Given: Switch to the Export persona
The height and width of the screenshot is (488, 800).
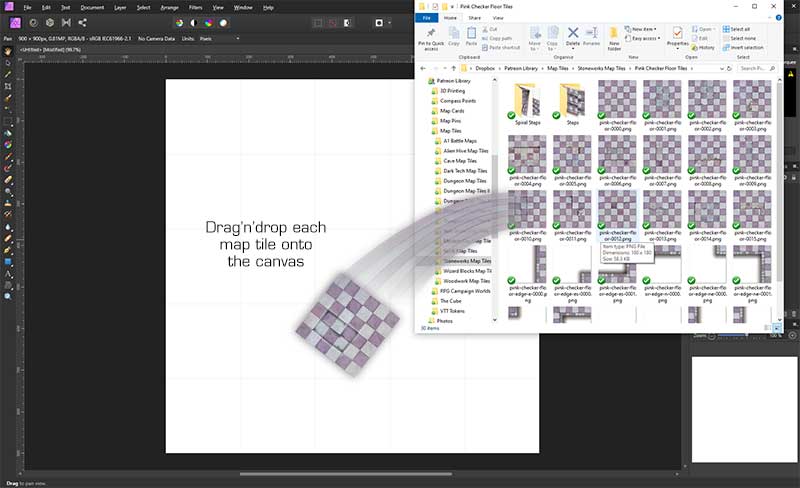Looking at the screenshot, I should pos(82,22).
